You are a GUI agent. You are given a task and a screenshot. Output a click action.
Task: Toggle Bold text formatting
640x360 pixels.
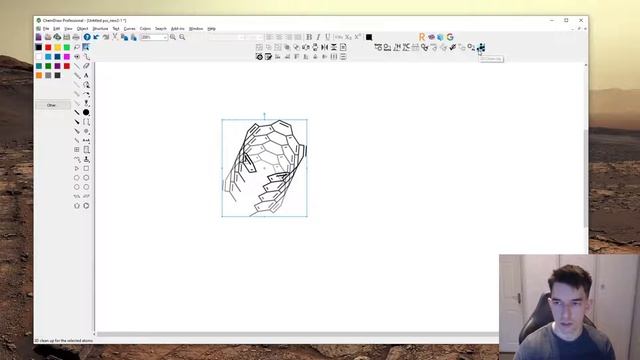click(309, 37)
